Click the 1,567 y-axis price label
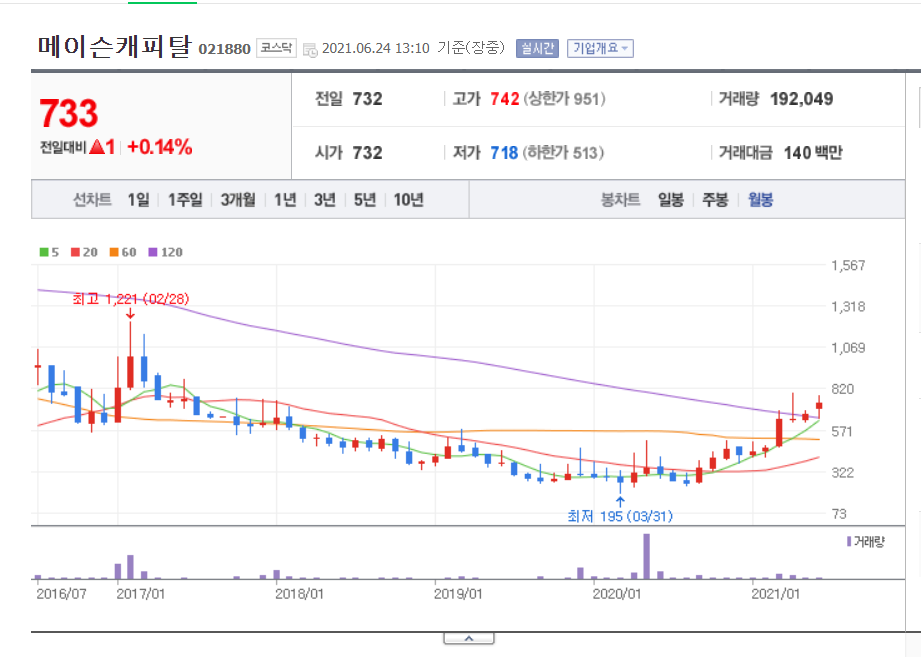 click(x=848, y=265)
